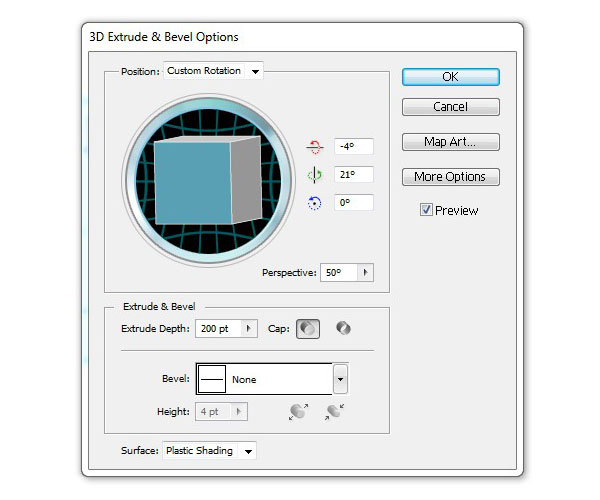Click the Z-axis rotation field showing 0°
Viewport: 600px width, 500px height.
354,202
